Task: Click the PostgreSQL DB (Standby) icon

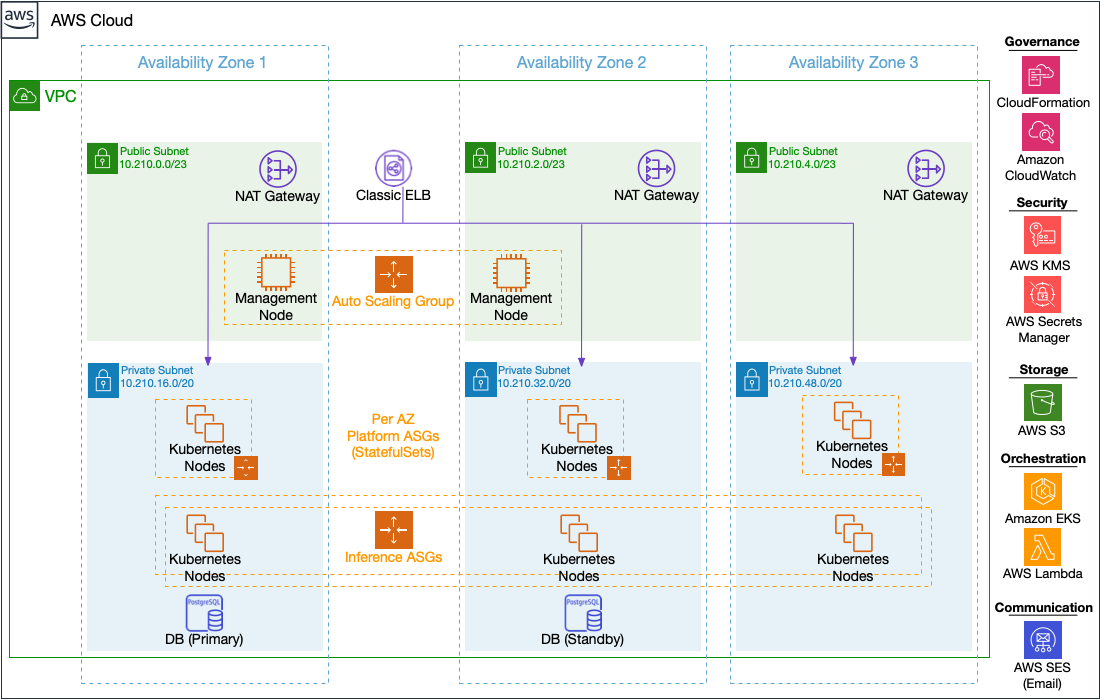Action: click(583, 613)
